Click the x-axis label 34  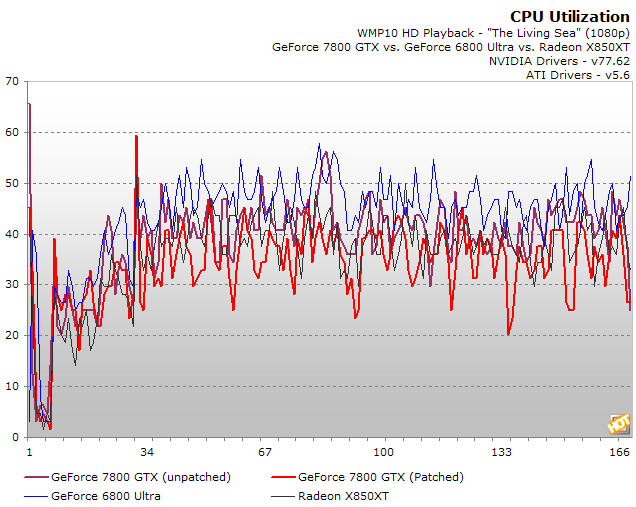point(147,452)
